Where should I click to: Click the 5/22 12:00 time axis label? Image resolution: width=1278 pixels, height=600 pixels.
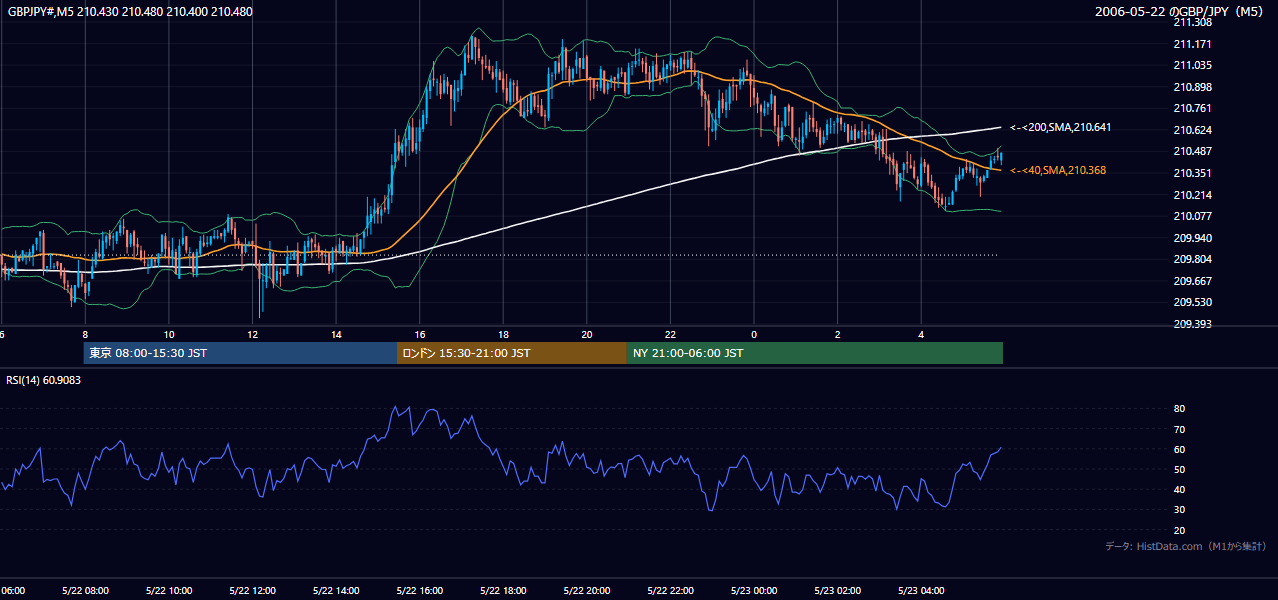[252, 591]
